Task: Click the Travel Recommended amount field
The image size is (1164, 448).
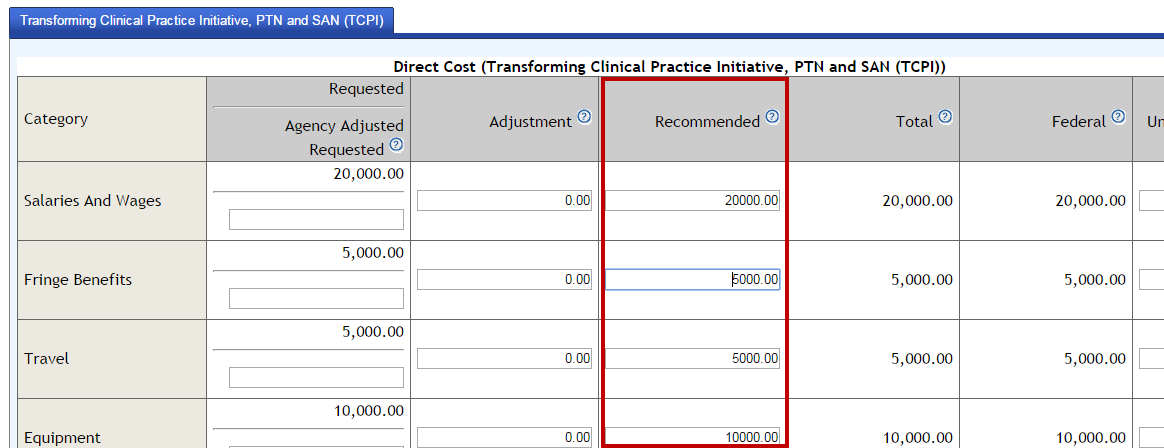Action: 692,359
